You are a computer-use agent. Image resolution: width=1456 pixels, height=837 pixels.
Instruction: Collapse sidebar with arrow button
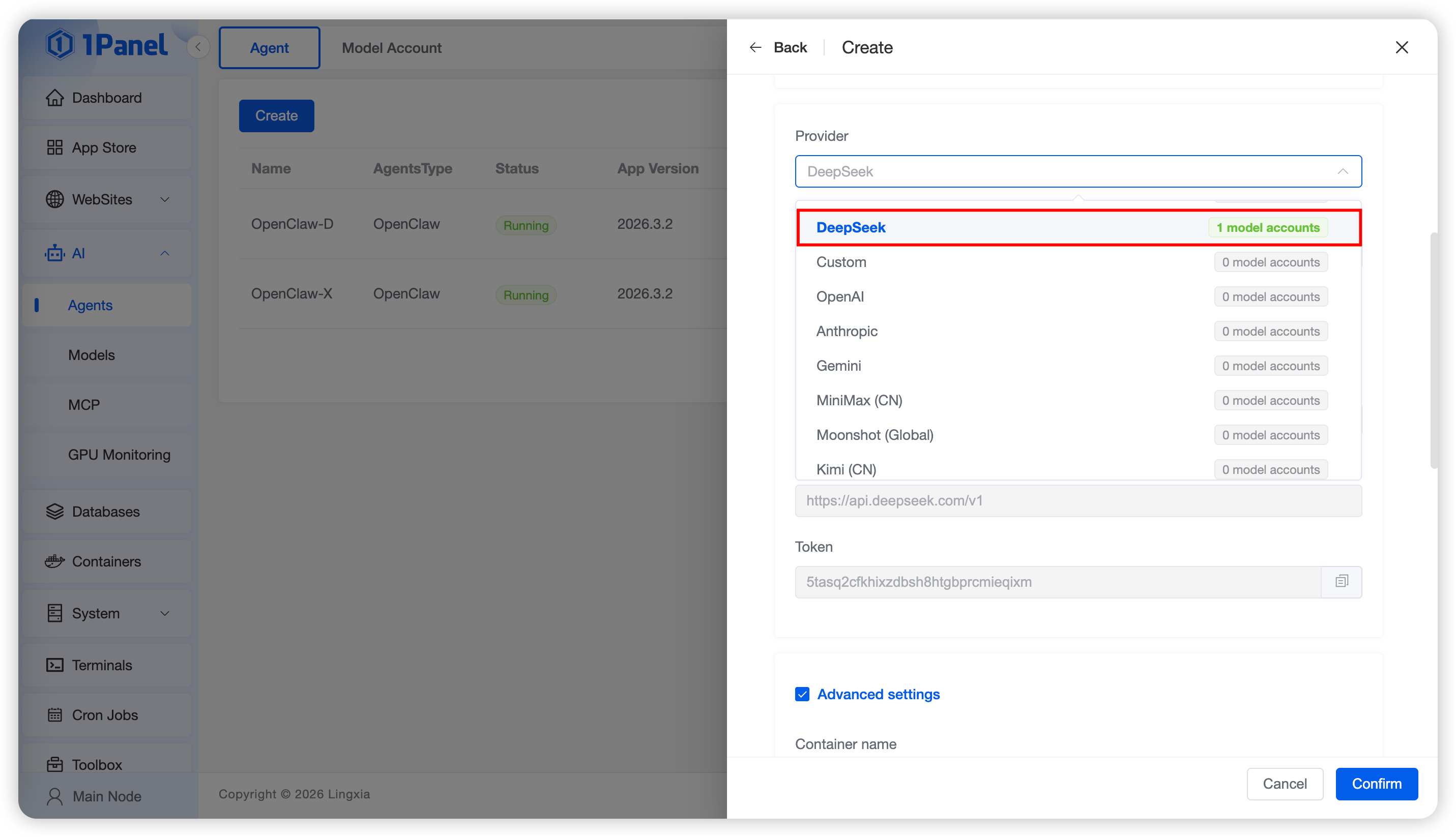tap(198, 47)
